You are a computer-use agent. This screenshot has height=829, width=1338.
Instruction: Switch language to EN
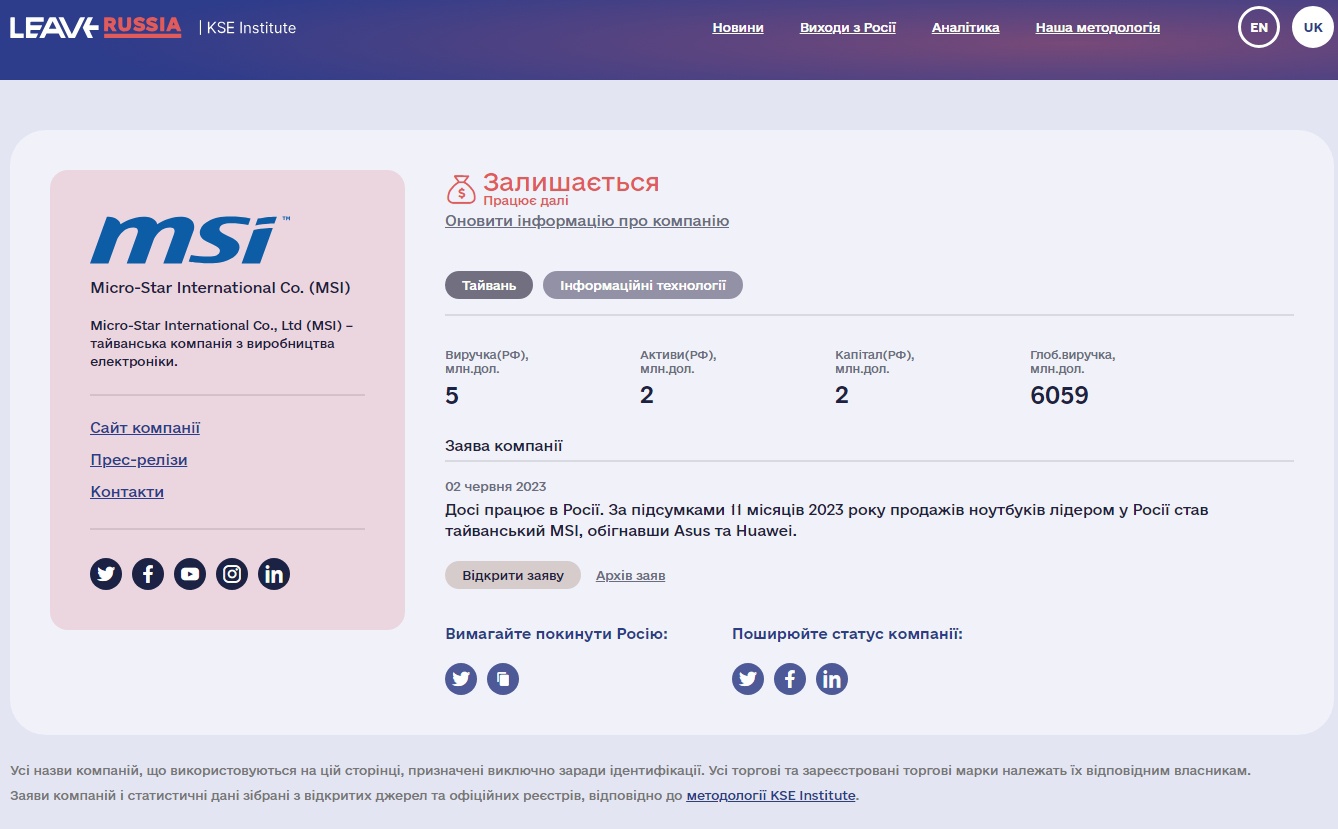point(1259,27)
